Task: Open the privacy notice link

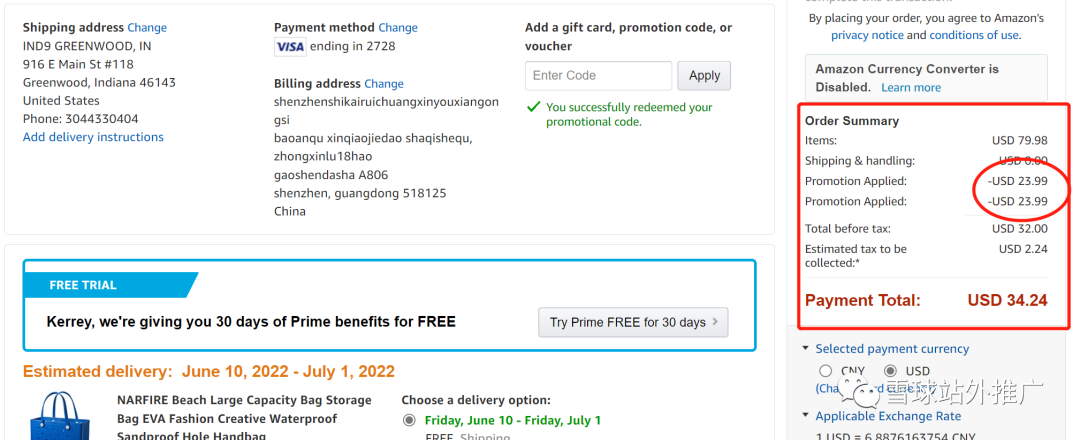Action: [867, 35]
